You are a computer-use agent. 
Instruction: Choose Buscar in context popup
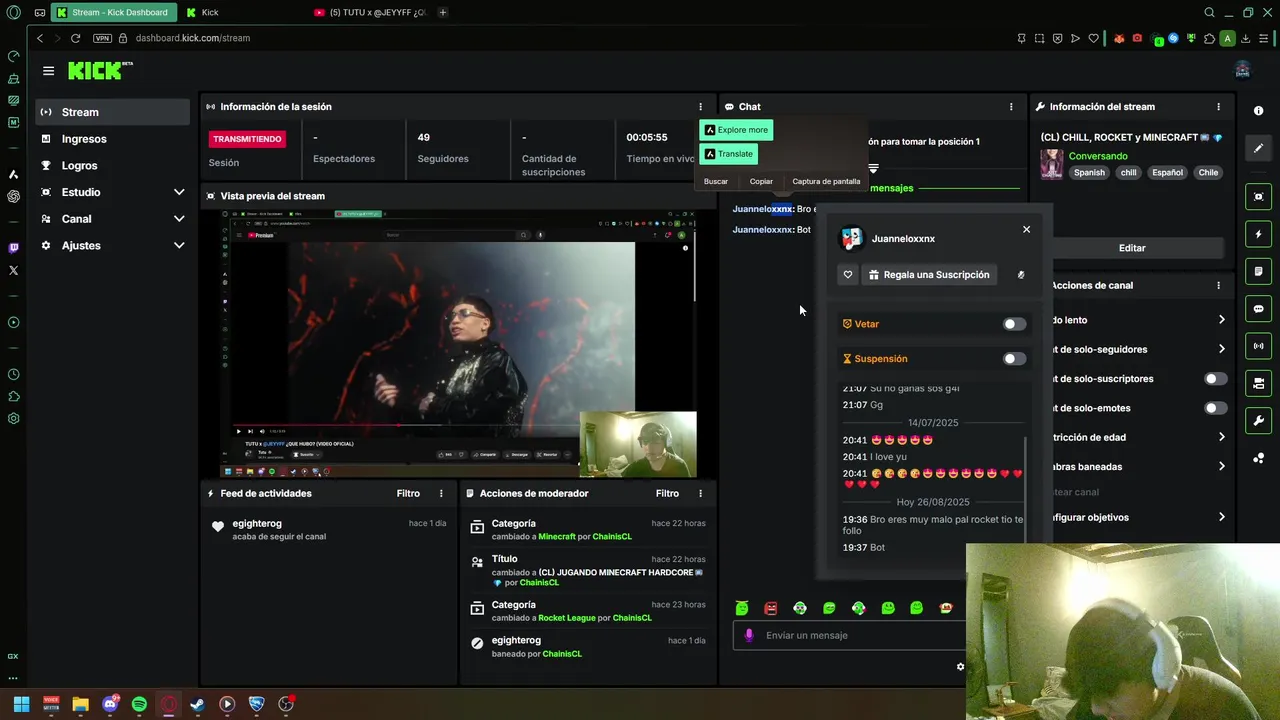click(x=716, y=182)
